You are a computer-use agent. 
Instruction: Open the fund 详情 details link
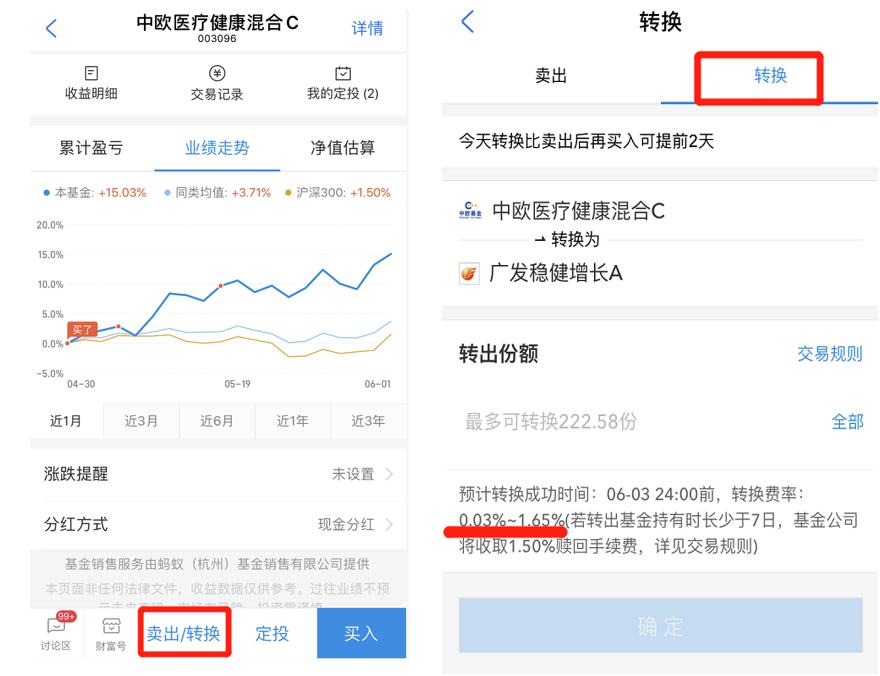point(368,27)
